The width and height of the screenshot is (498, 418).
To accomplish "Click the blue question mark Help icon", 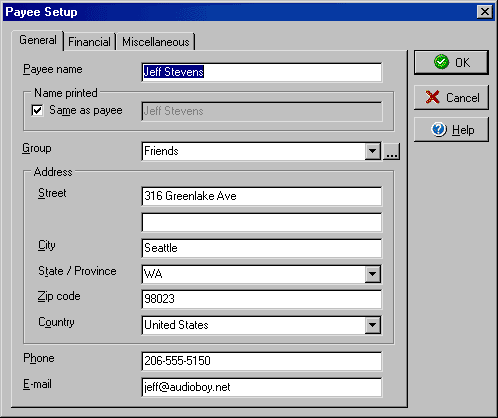I will click(439, 129).
